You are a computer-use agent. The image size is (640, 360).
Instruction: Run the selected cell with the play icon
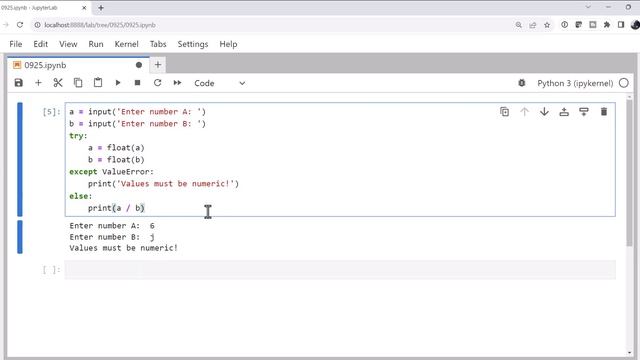pyautogui.click(x=118, y=83)
